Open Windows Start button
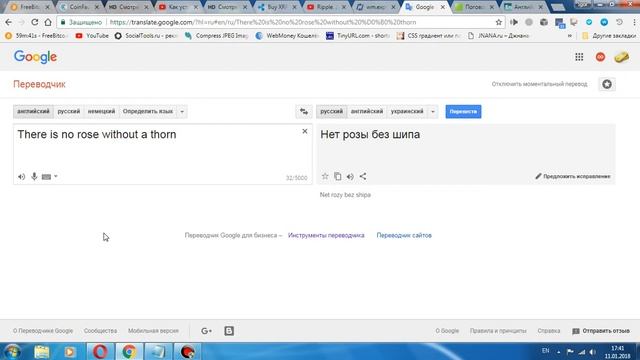The height and width of the screenshot is (360, 640). pos(13,351)
